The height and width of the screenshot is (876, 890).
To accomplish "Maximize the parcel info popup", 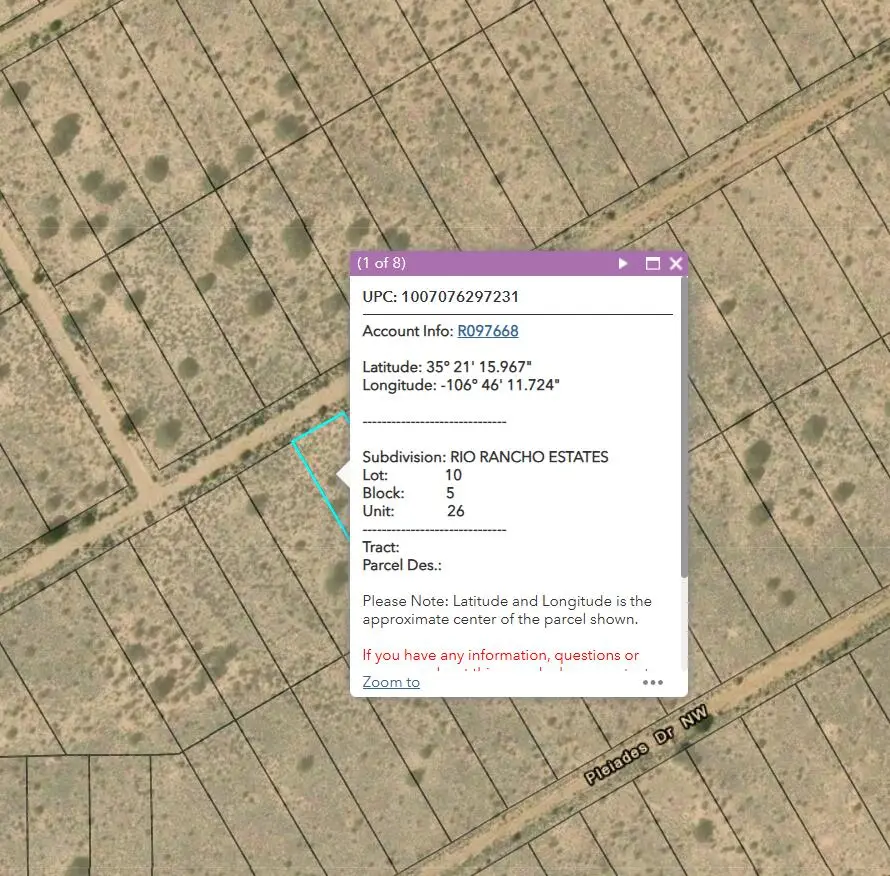I will [653, 263].
